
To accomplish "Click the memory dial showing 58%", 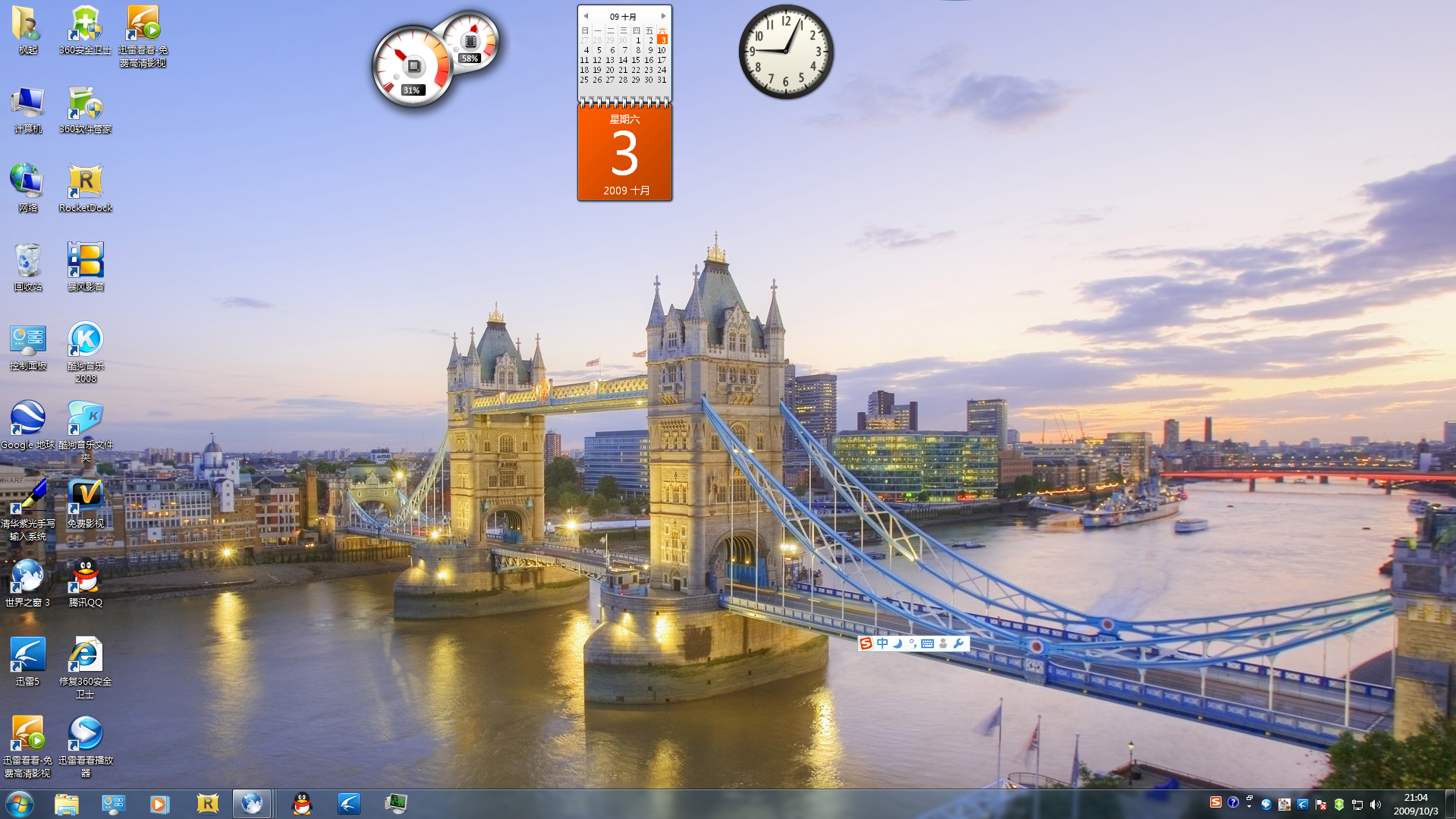I will click(470, 42).
